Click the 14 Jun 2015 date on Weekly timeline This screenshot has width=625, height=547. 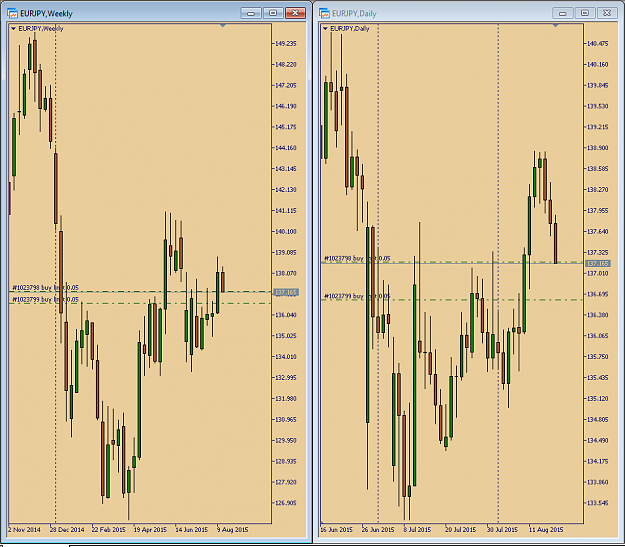[x=192, y=530]
